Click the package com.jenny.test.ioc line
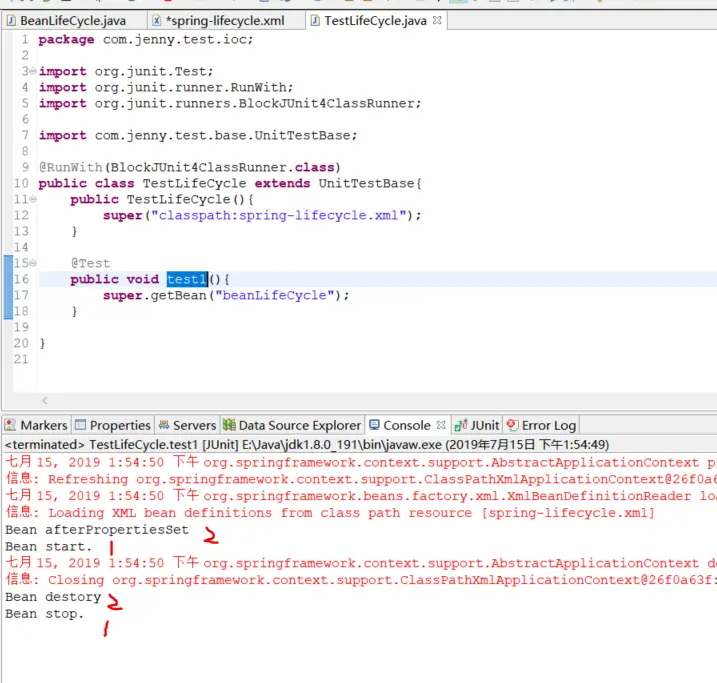The image size is (717, 683). tap(145, 39)
